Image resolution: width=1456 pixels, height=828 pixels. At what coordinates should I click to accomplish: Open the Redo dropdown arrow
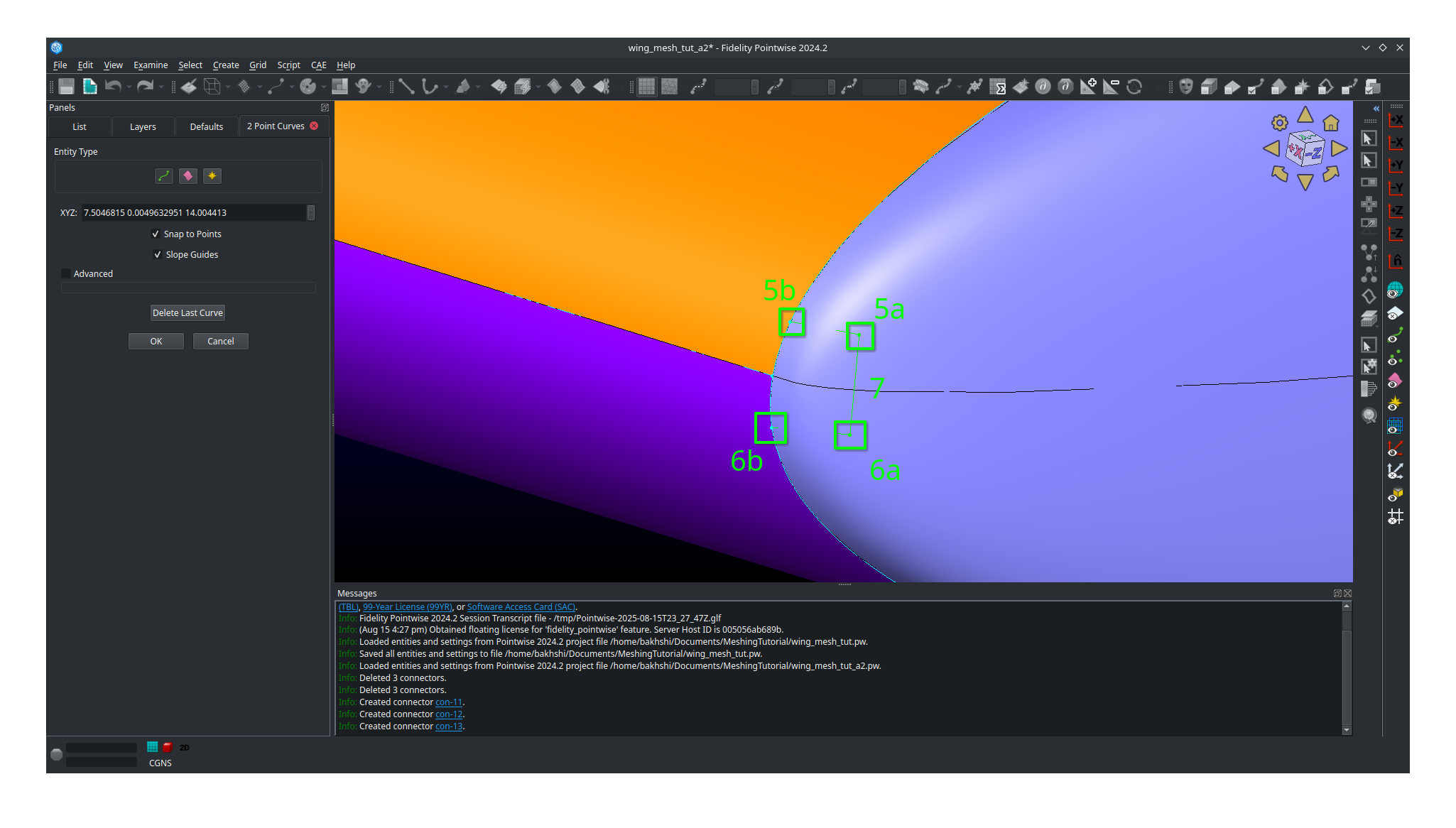click(x=161, y=86)
